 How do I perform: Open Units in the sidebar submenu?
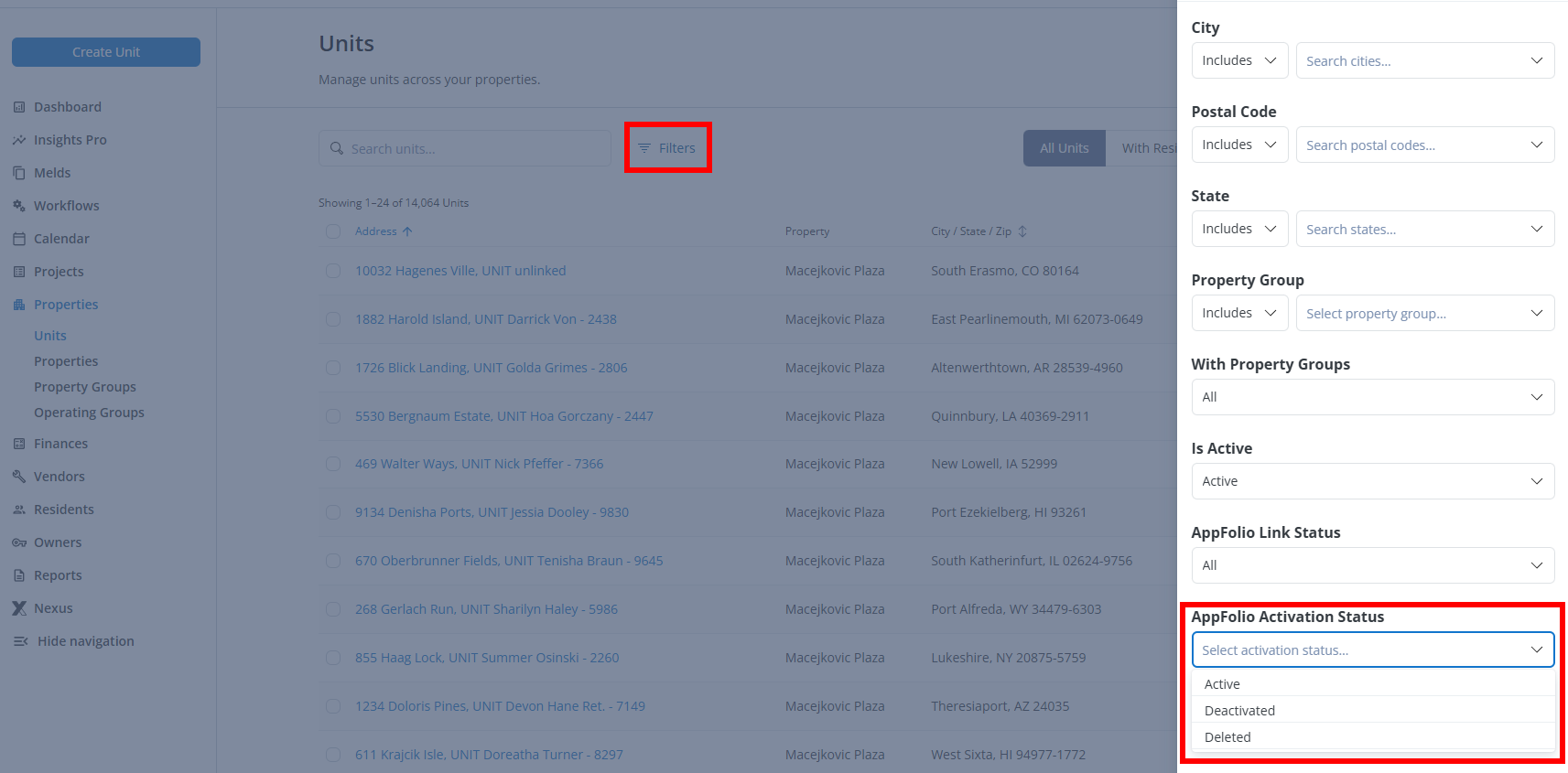coord(50,336)
